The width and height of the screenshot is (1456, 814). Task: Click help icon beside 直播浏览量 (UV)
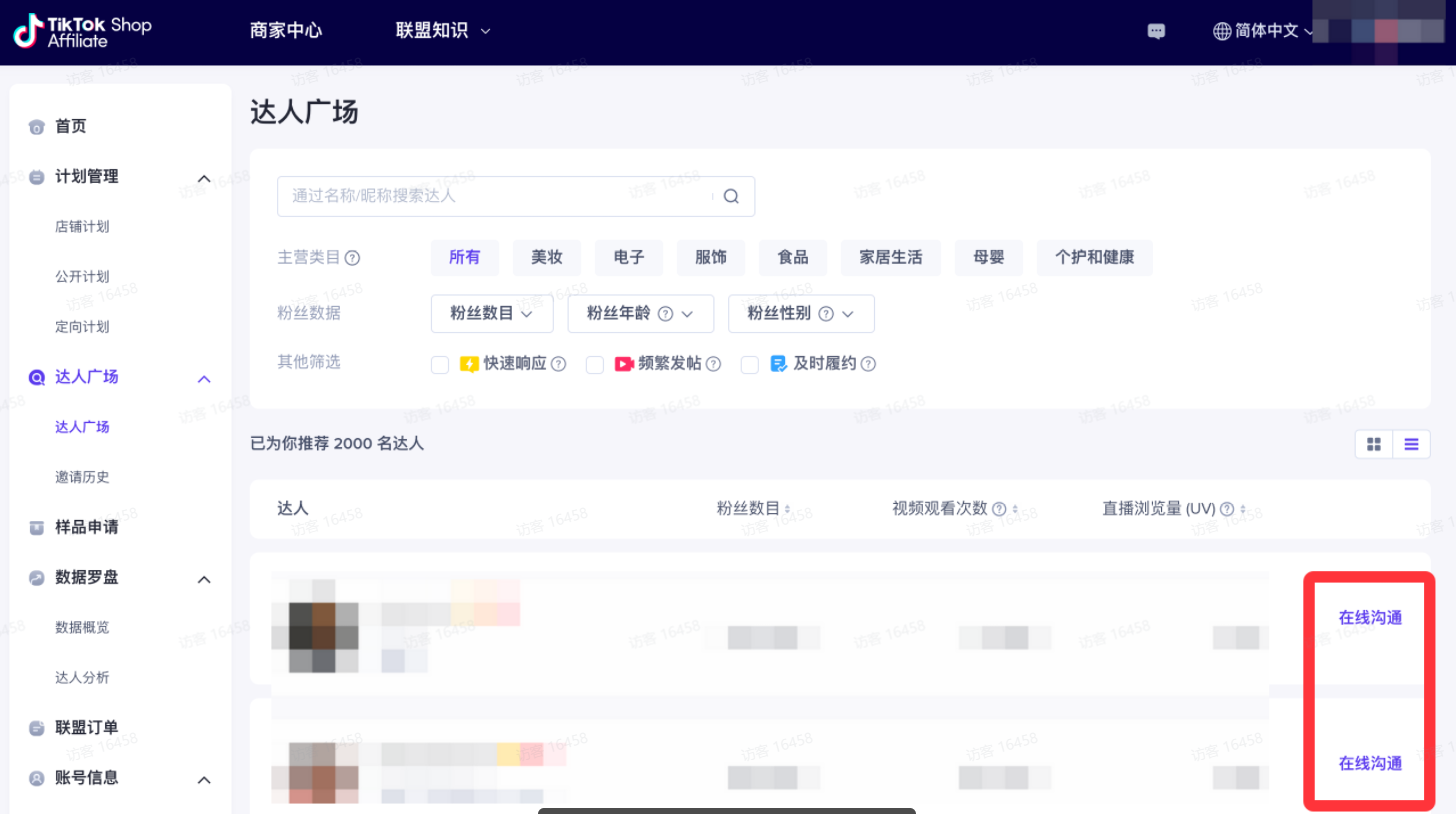[1227, 509]
